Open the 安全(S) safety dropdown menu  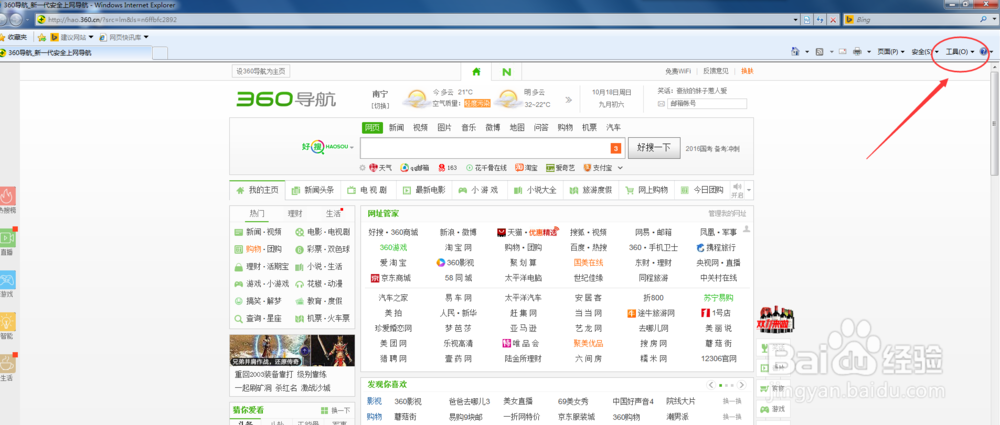coord(925,52)
